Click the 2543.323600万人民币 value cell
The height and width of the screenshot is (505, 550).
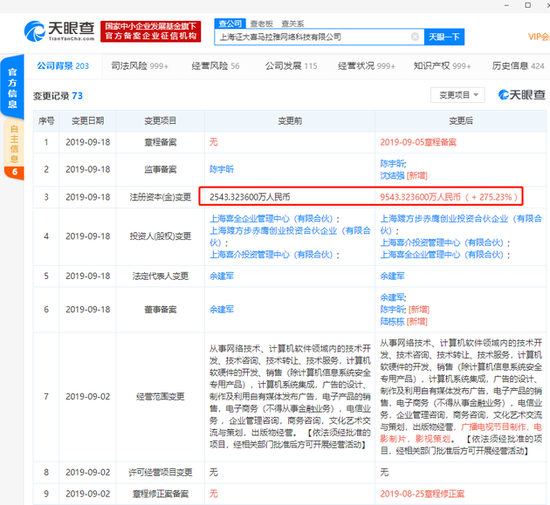pyautogui.click(x=250, y=197)
